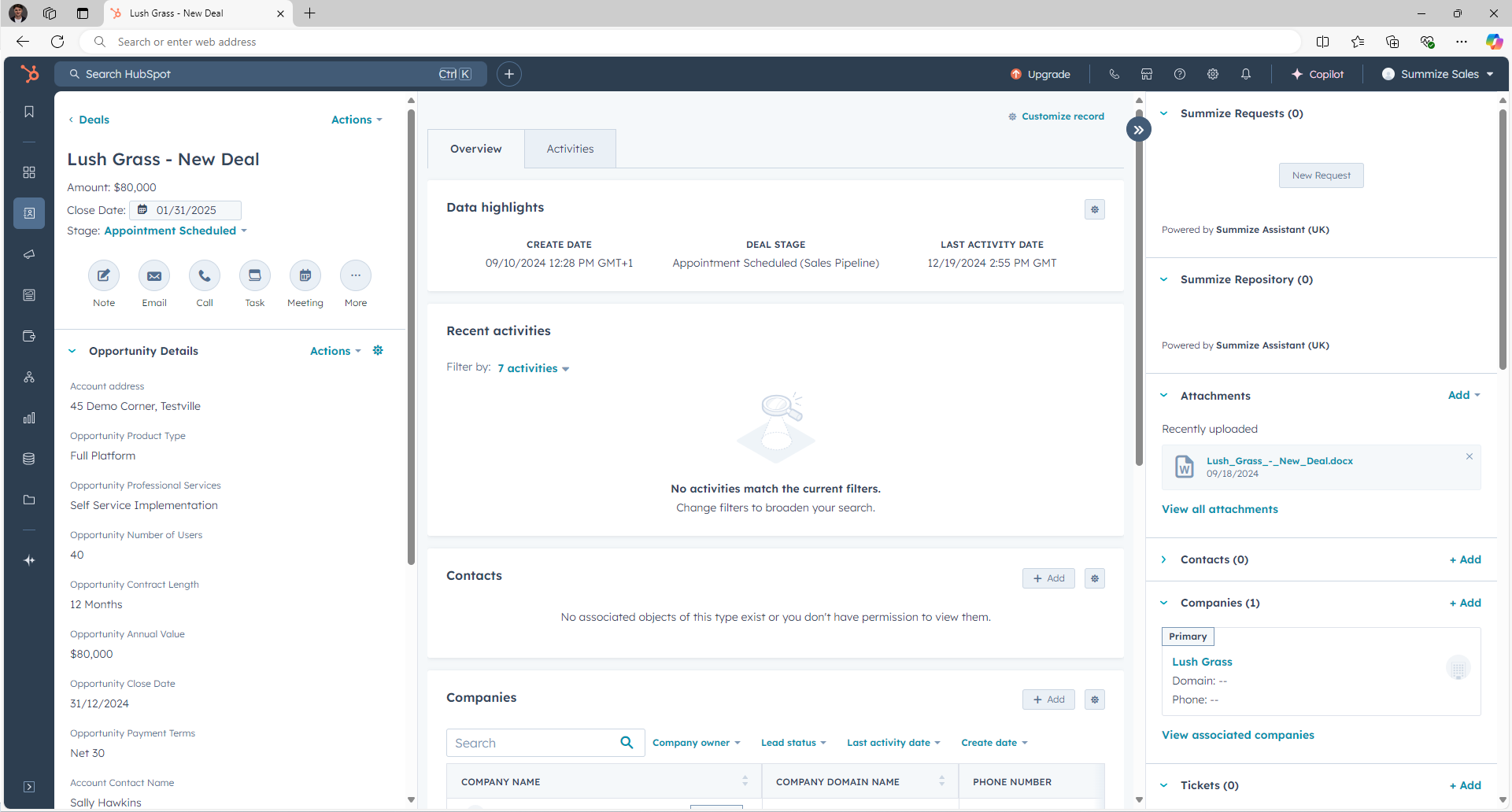Image resolution: width=1512 pixels, height=812 pixels.
Task: Open the Marketplace icon in top bar
Action: (1147, 74)
